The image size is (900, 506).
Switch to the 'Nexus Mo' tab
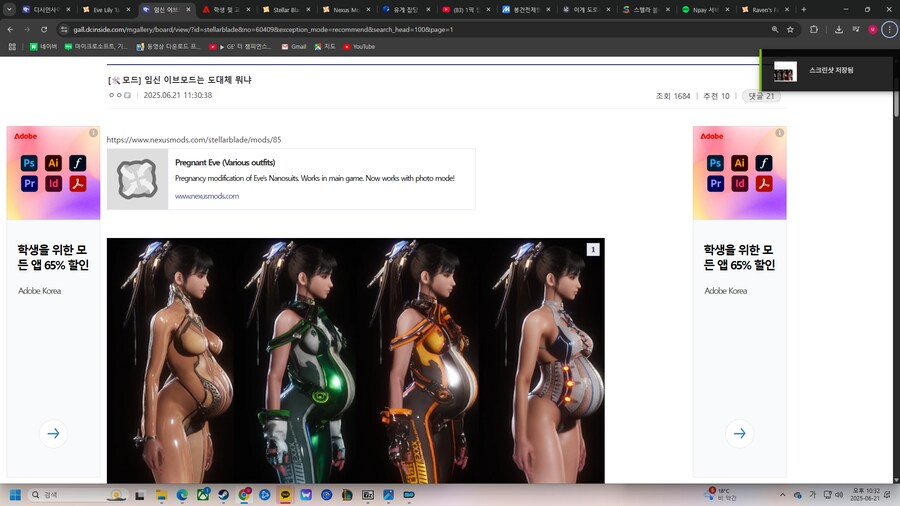tap(346, 9)
